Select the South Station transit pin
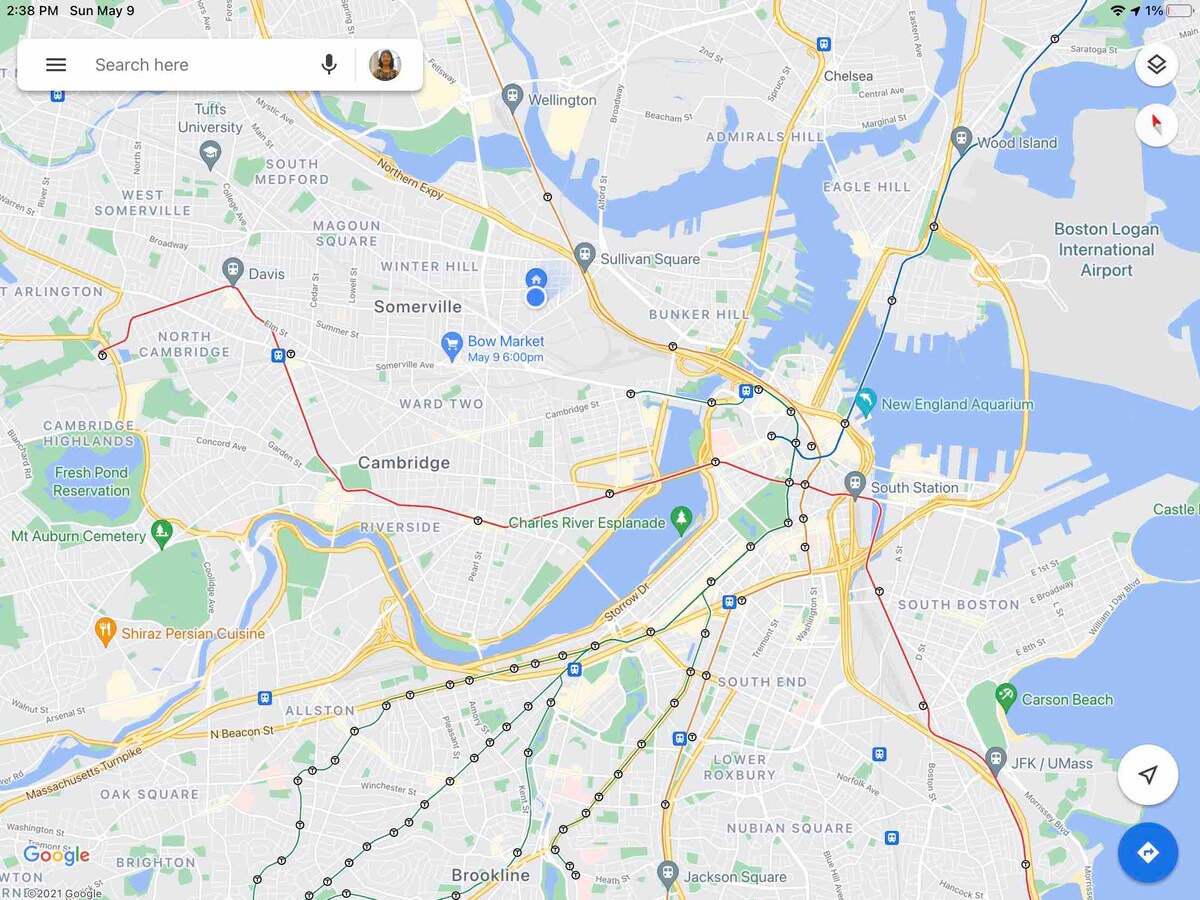This screenshot has width=1200, height=900. [854, 485]
